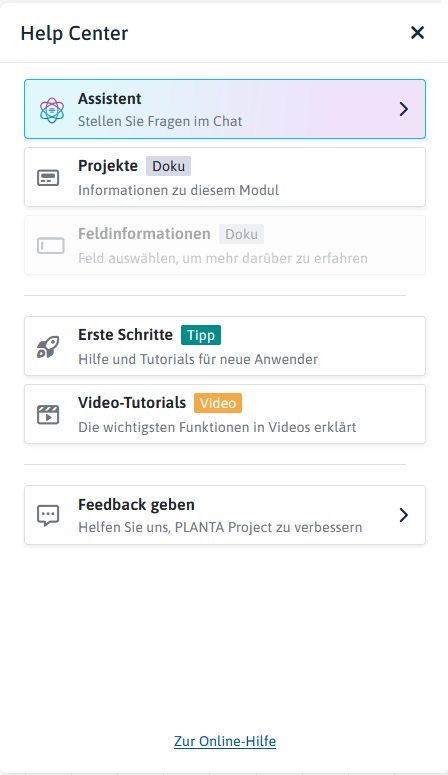Click the orange Video badge
Viewport: 448px width, 775px height.
pos(218,403)
